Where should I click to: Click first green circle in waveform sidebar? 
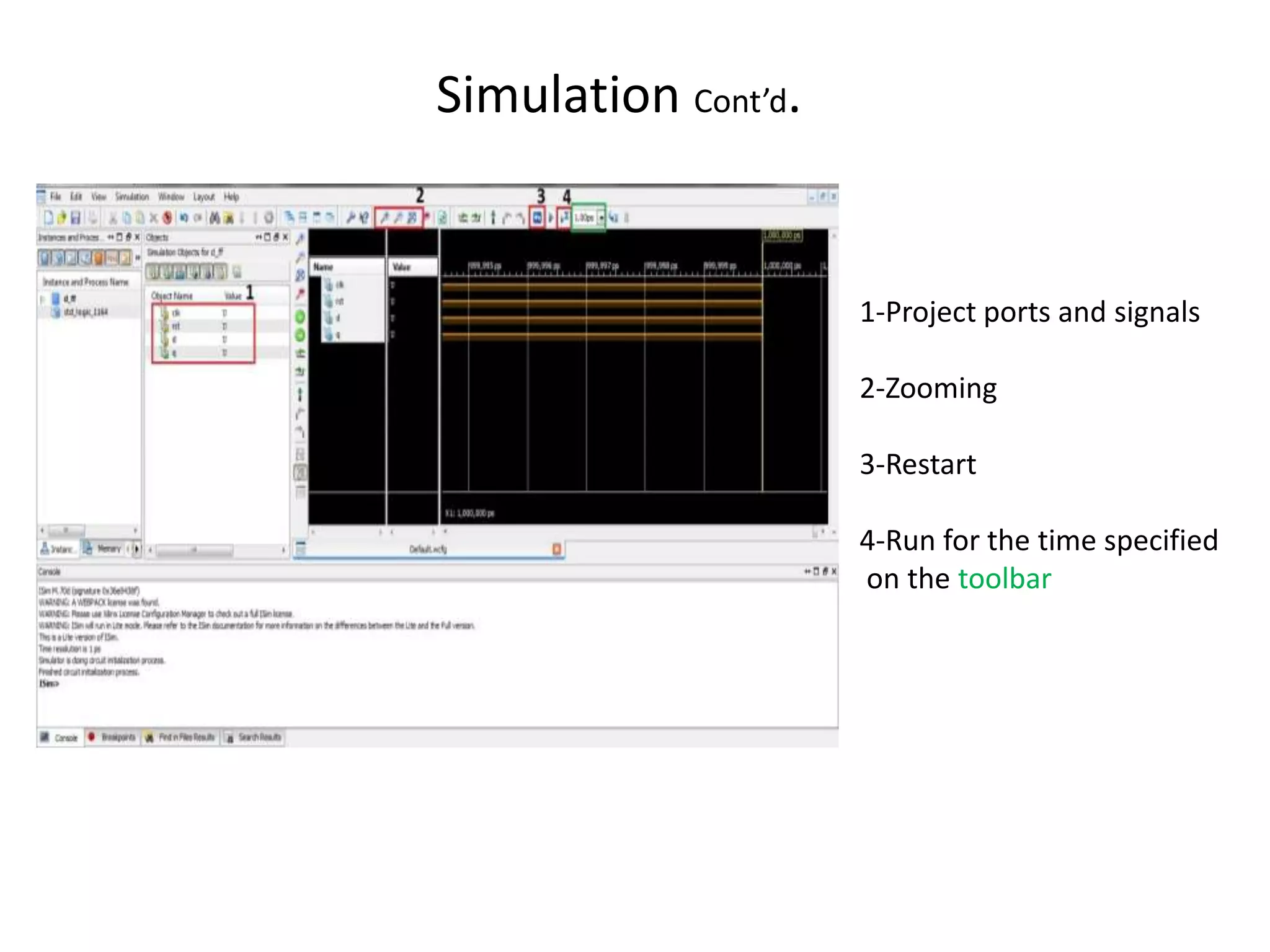tap(300, 317)
